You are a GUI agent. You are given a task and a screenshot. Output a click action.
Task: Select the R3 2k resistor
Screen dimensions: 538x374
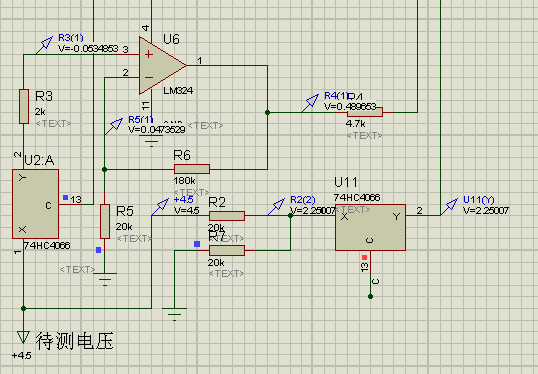click(x=24, y=106)
